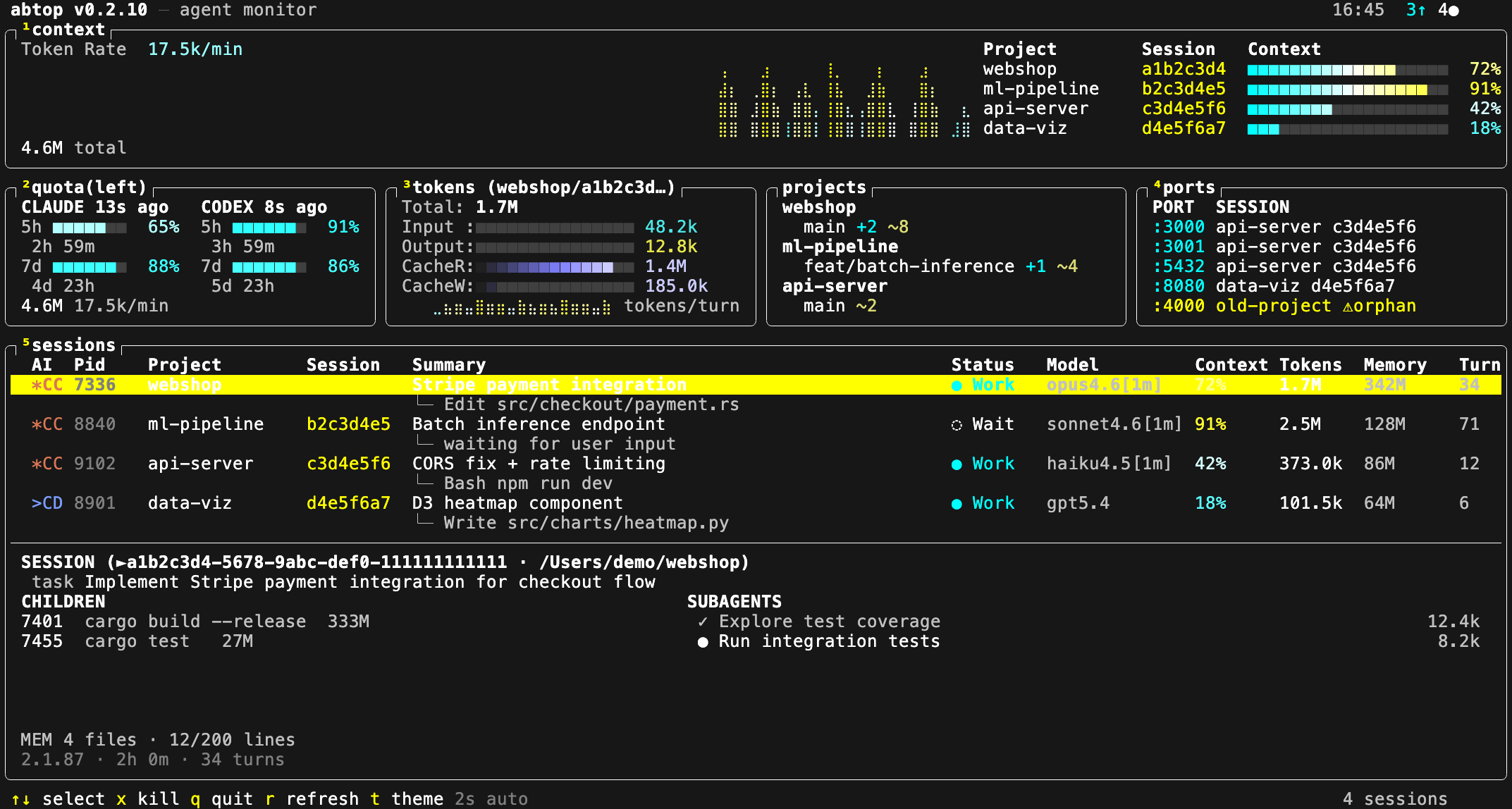Click the orphan warning icon on port 4000
Image resolution: width=1512 pixels, height=809 pixels.
1347,307
